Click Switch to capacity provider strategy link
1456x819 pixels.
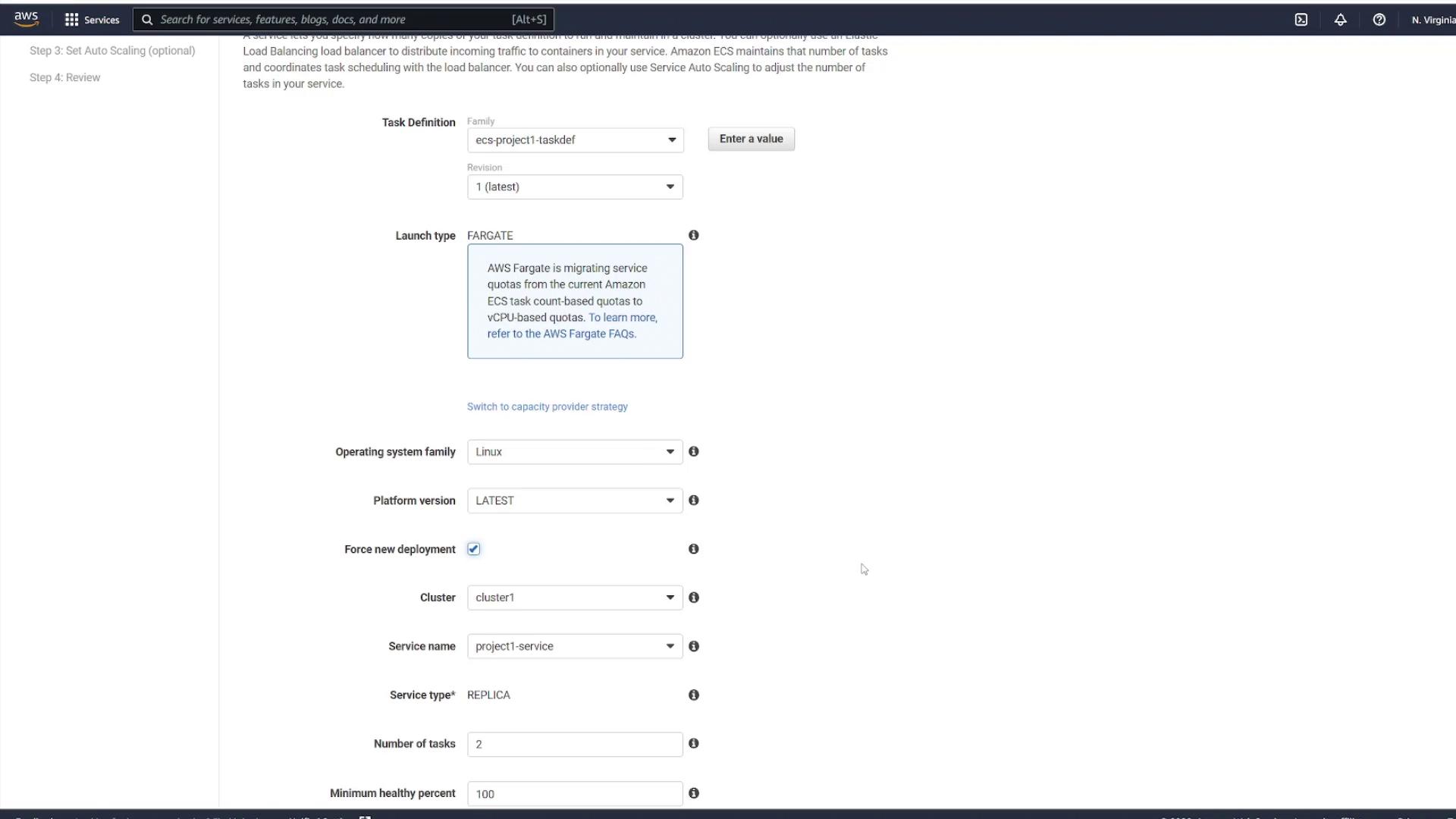click(547, 407)
